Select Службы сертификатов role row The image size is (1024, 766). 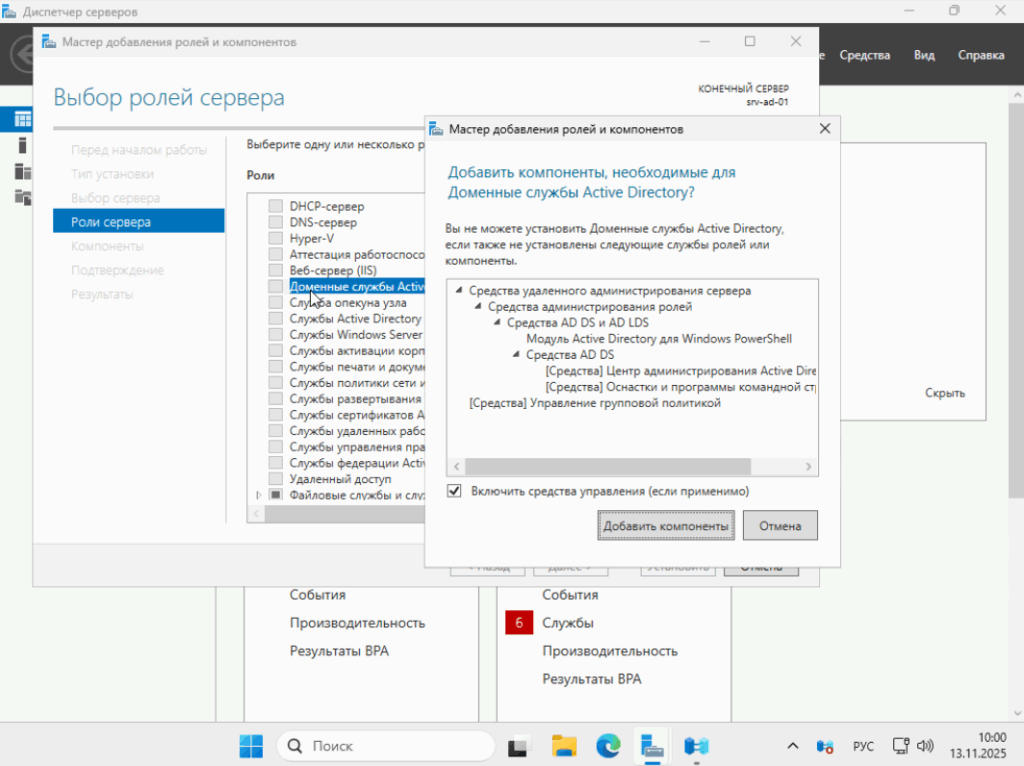pyautogui.click(x=357, y=415)
